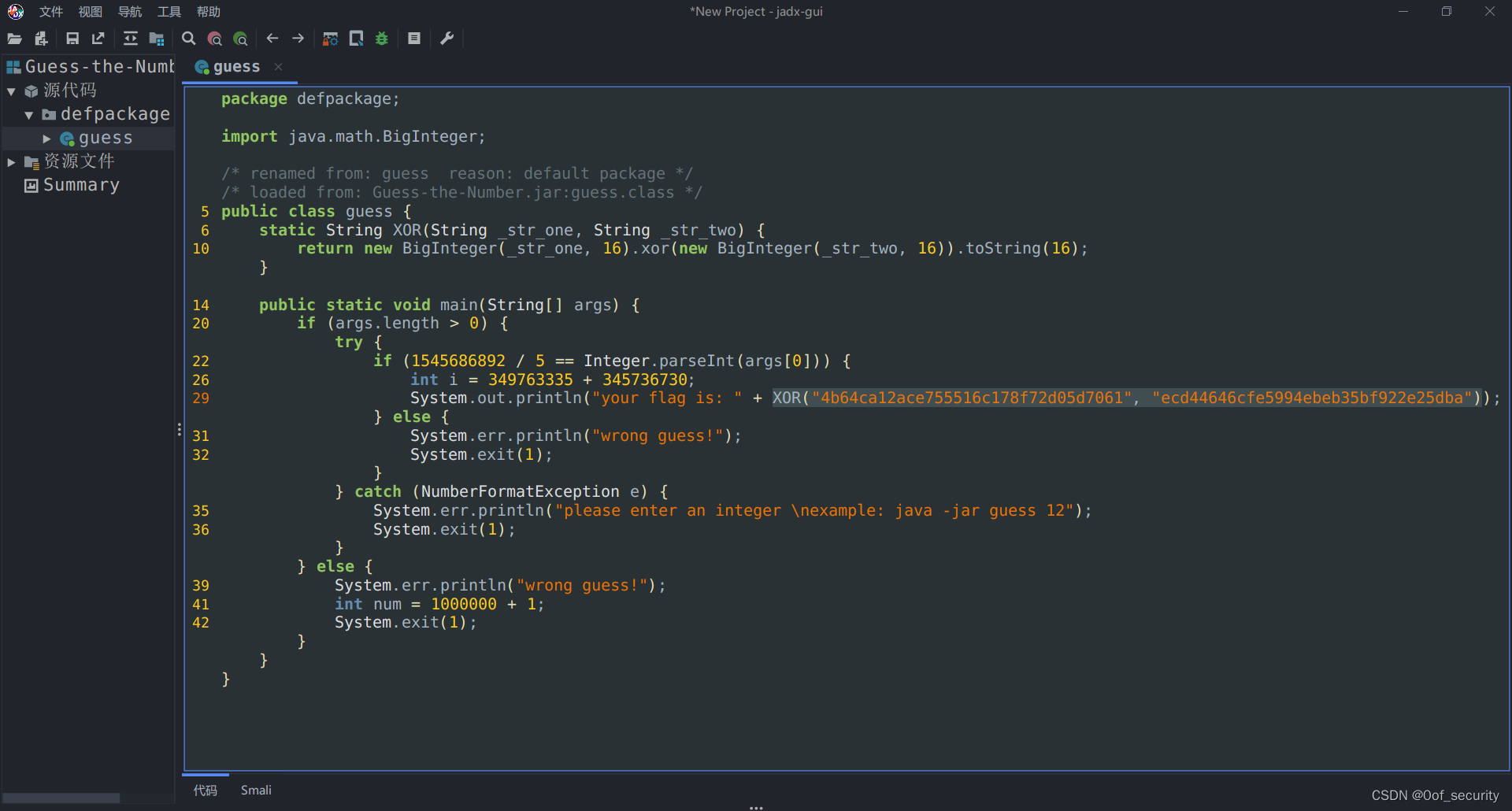
Task: Open the text search tool
Action: click(188, 38)
